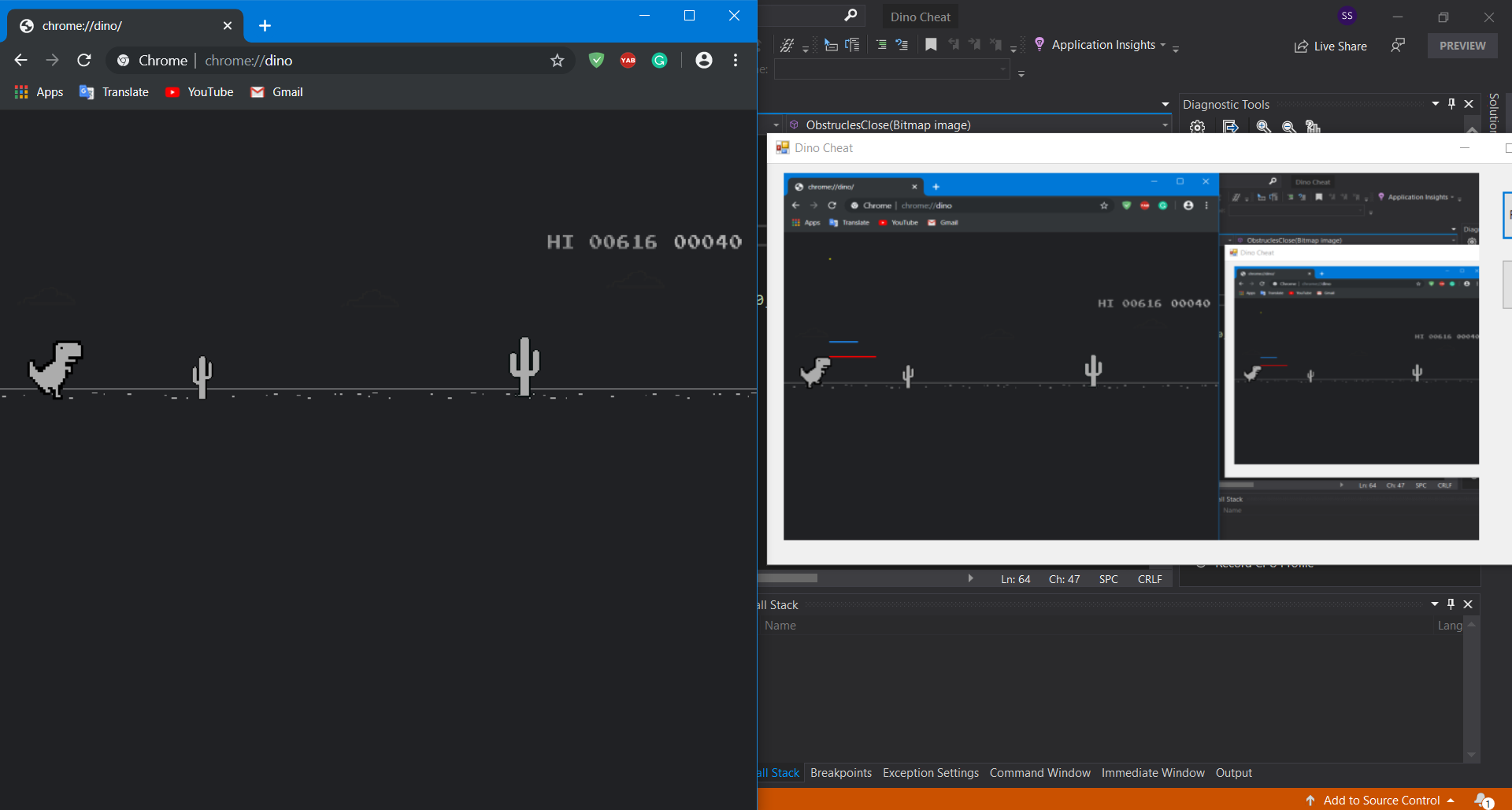Switch to the Exception Settings tab
1512x810 pixels.
[931, 773]
